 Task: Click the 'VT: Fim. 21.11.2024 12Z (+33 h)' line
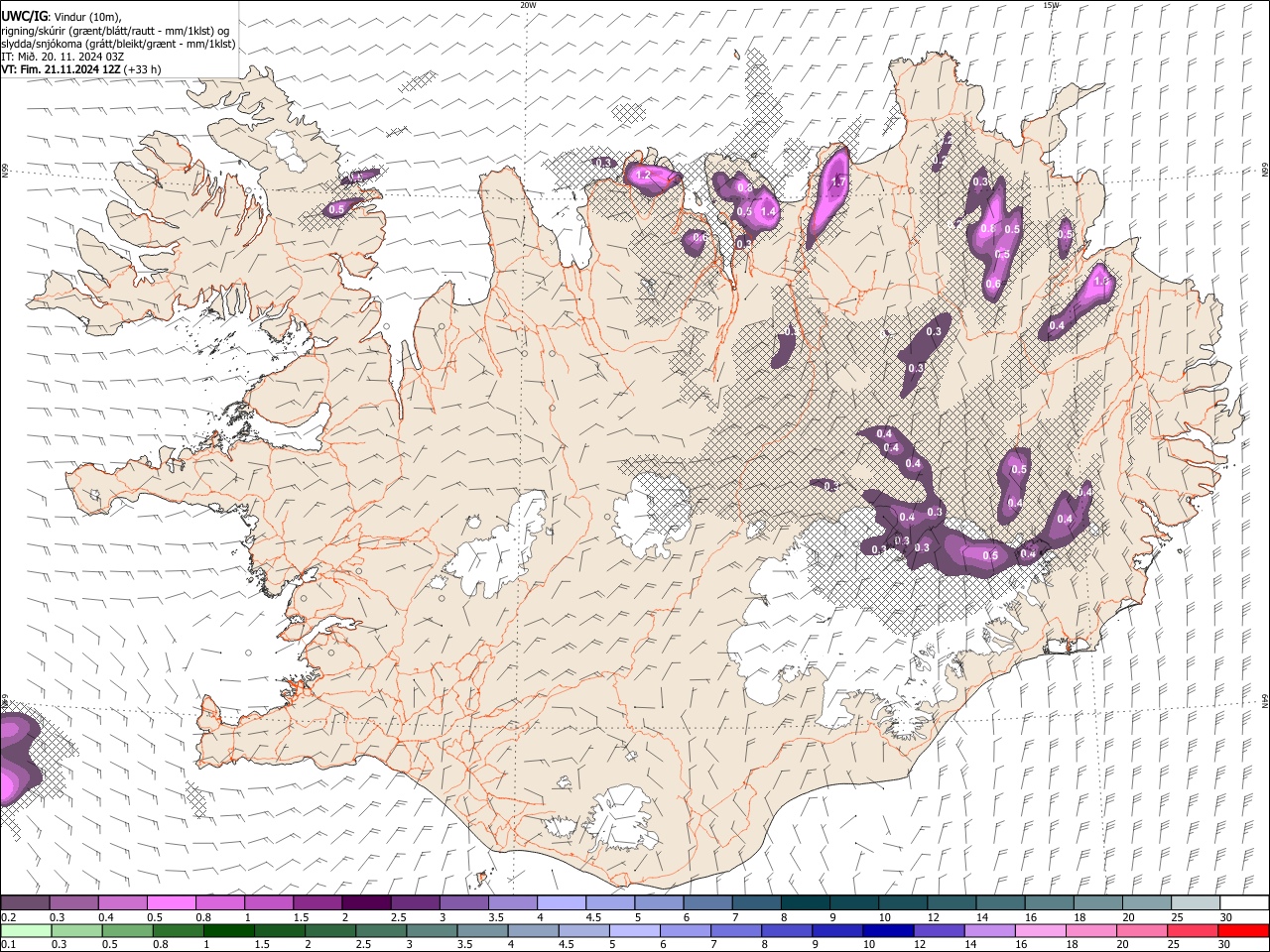[x=80, y=69]
